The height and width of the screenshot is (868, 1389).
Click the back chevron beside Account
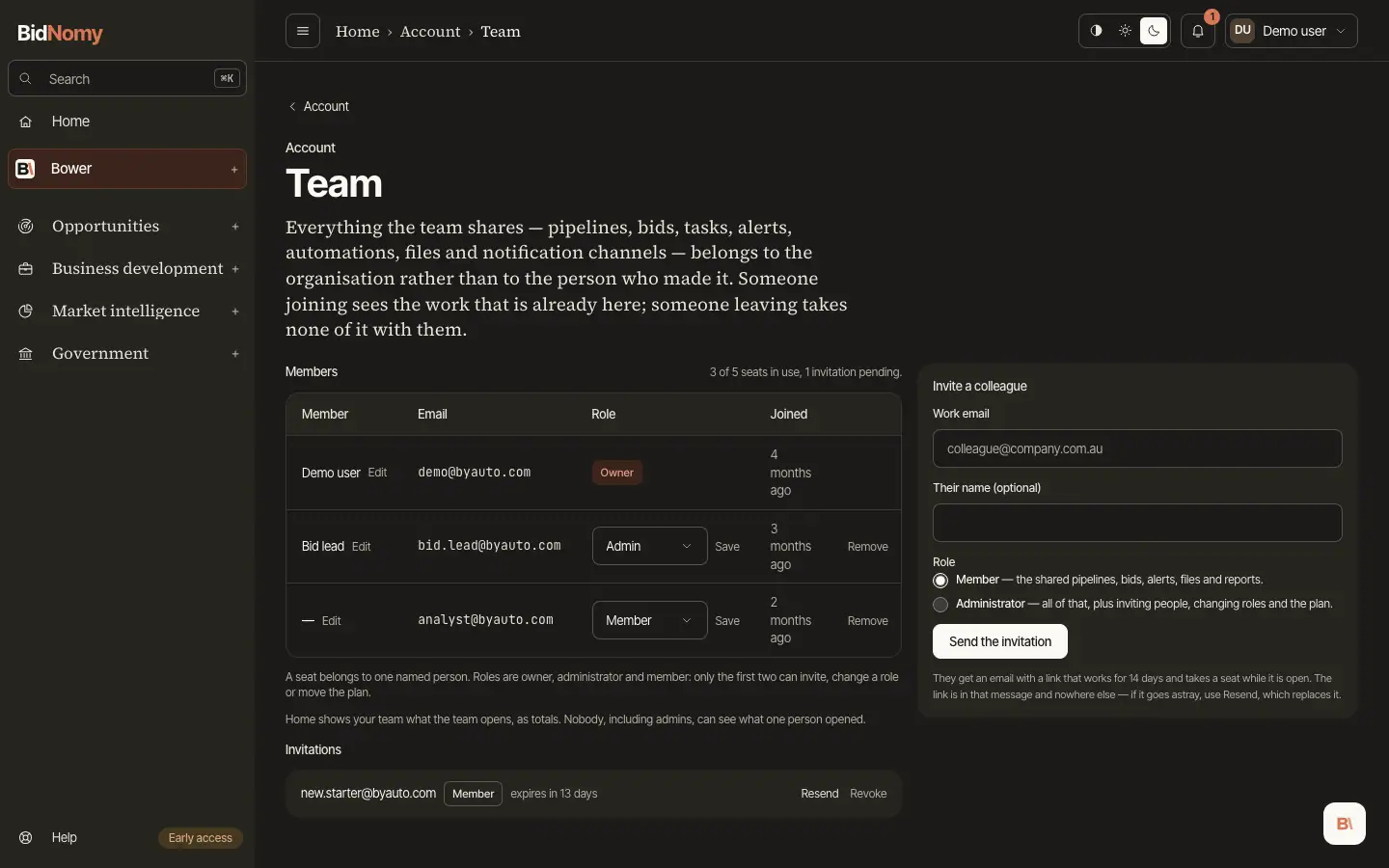point(292,107)
